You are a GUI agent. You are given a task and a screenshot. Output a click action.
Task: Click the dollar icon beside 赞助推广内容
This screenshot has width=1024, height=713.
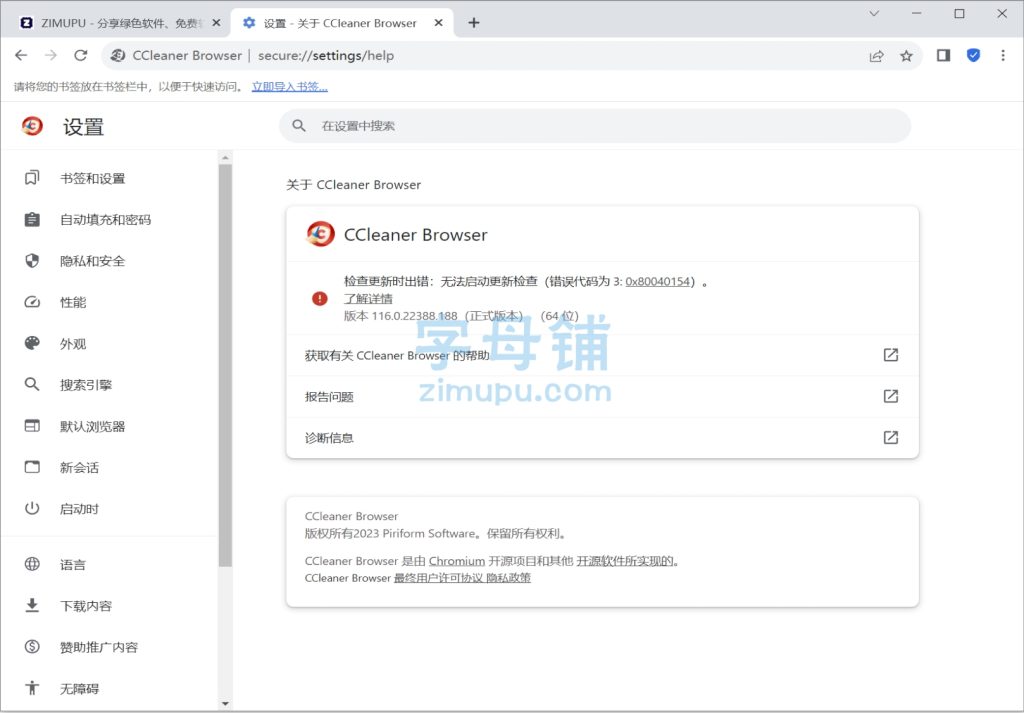tap(32, 646)
